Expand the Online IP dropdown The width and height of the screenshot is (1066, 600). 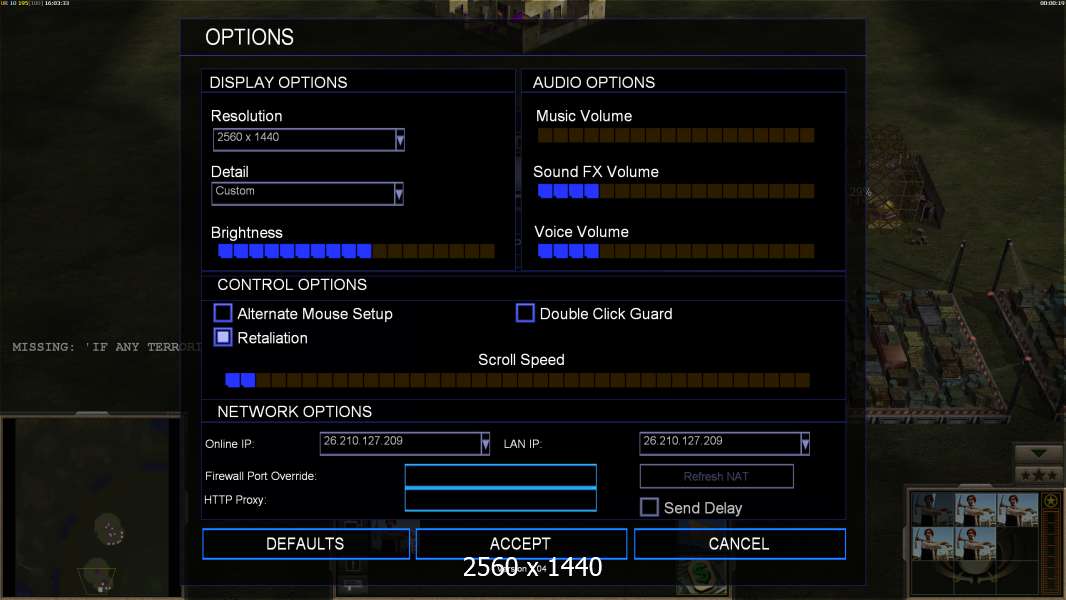(485, 444)
